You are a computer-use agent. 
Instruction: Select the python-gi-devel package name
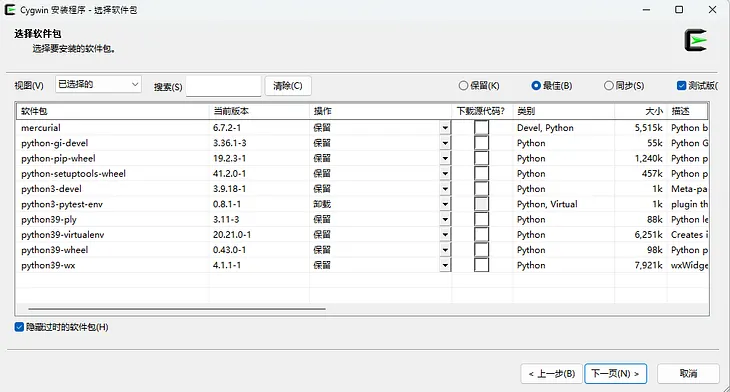[54, 143]
